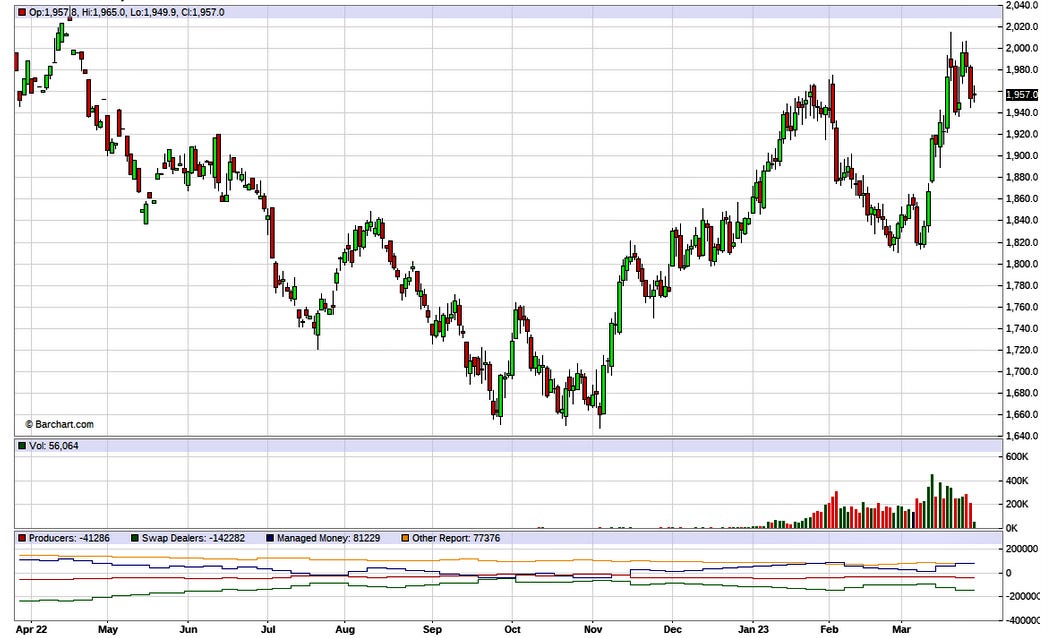The height and width of the screenshot is (638, 1047).
Task: Click the blue Managed Money legend swatch
Action: tap(270, 538)
